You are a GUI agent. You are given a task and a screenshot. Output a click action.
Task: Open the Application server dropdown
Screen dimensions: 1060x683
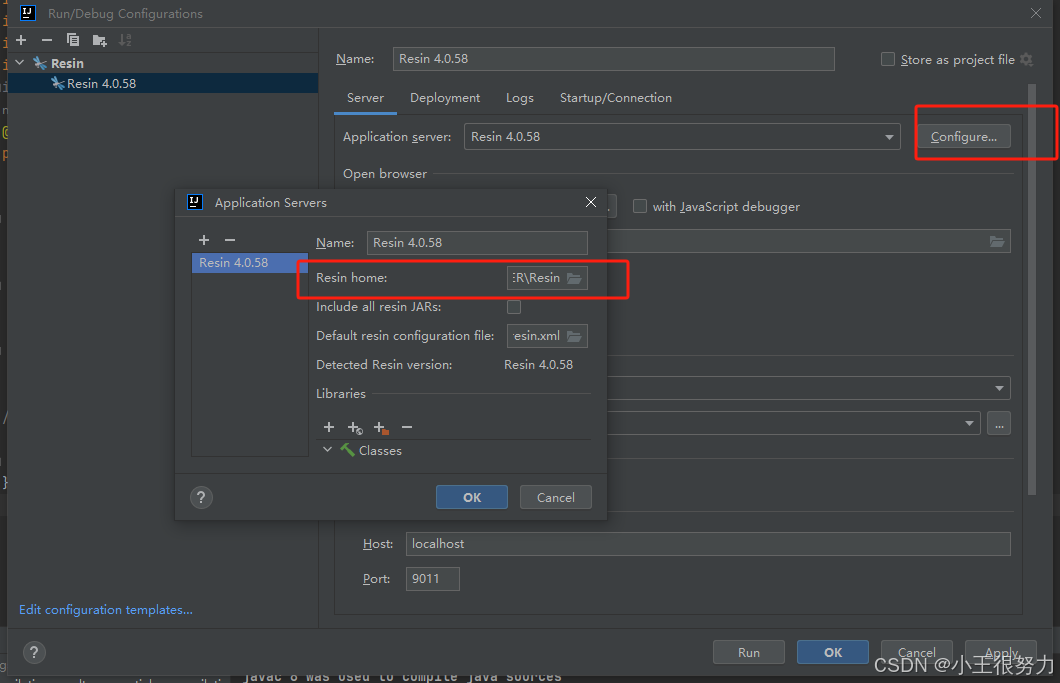tap(681, 137)
